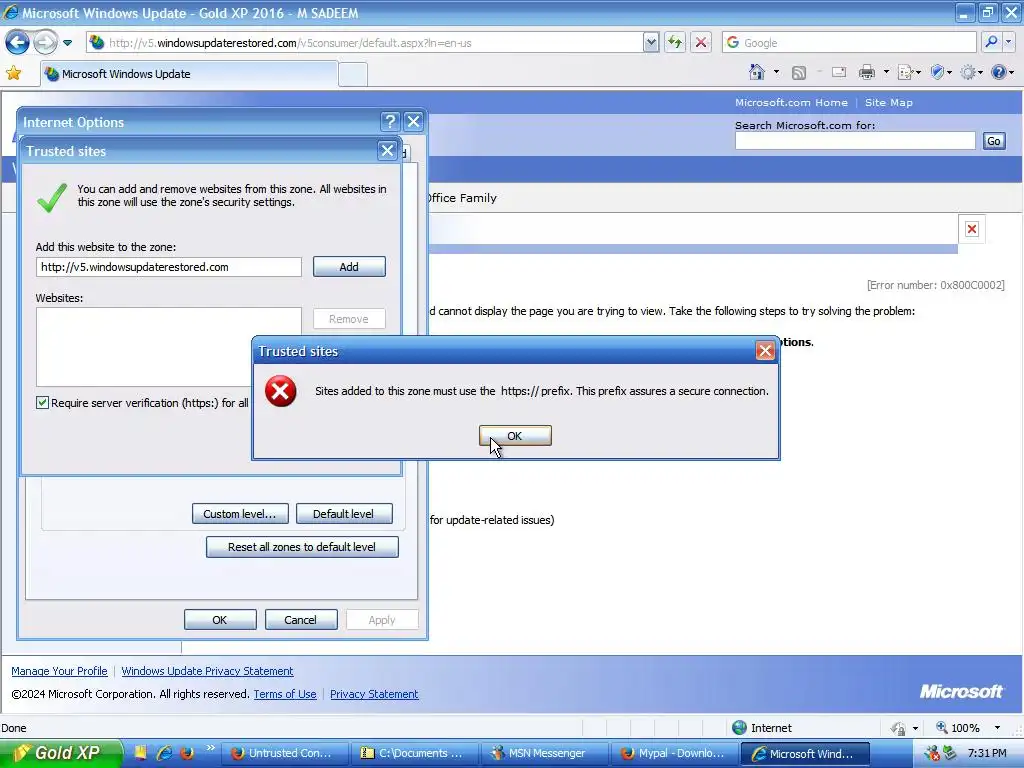This screenshot has height=768, width=1024.
Task: Click the Refresh page icon
Action: 675,43
